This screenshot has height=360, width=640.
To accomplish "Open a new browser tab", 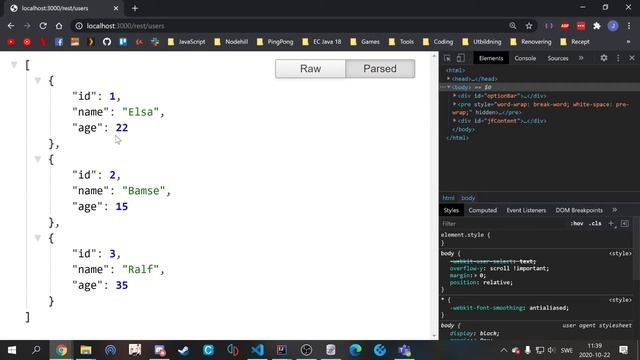I will coord(135,8).
